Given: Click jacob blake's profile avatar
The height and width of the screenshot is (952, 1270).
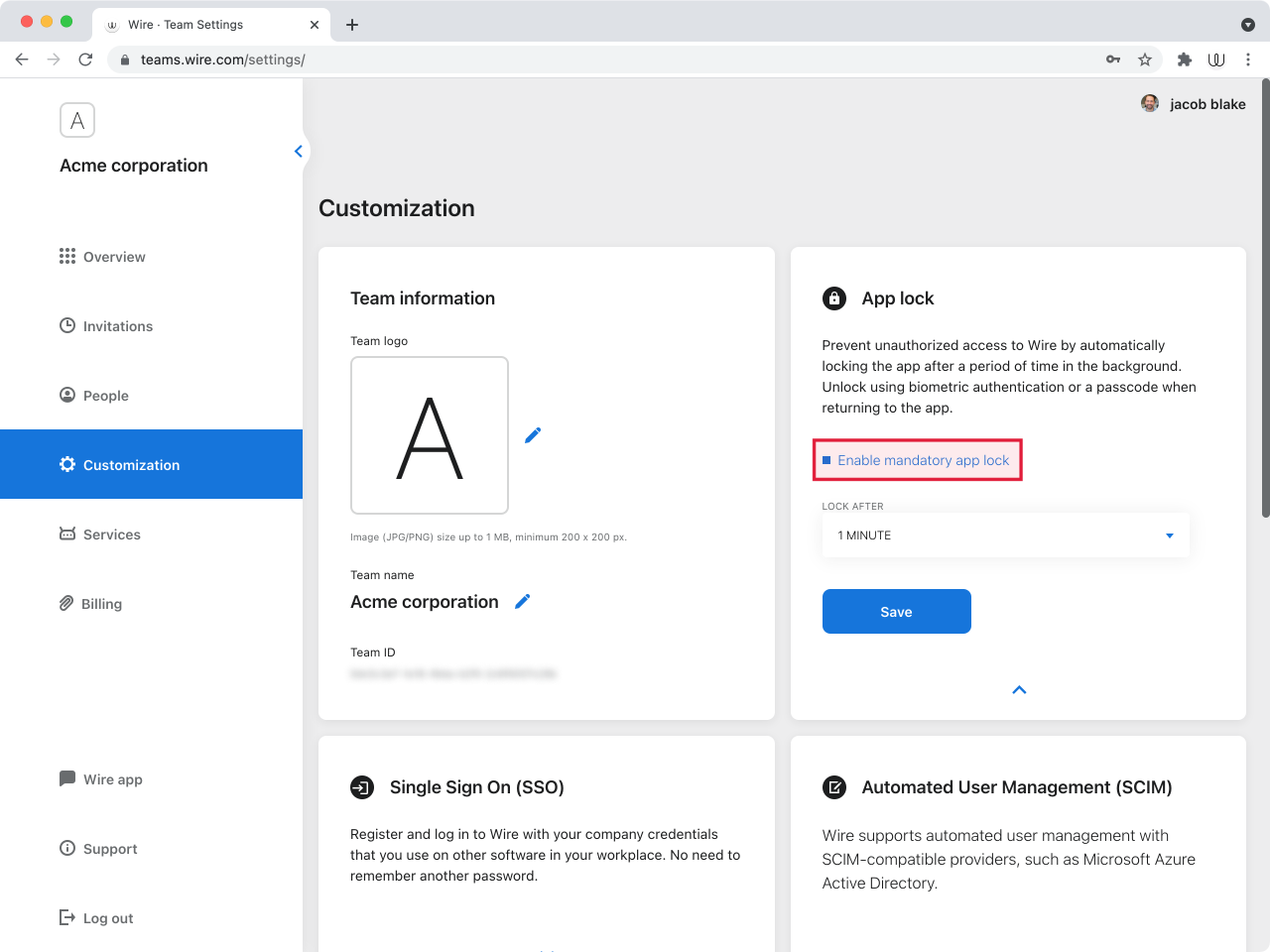Looking at the screenshot, I should coord(1150,103).
